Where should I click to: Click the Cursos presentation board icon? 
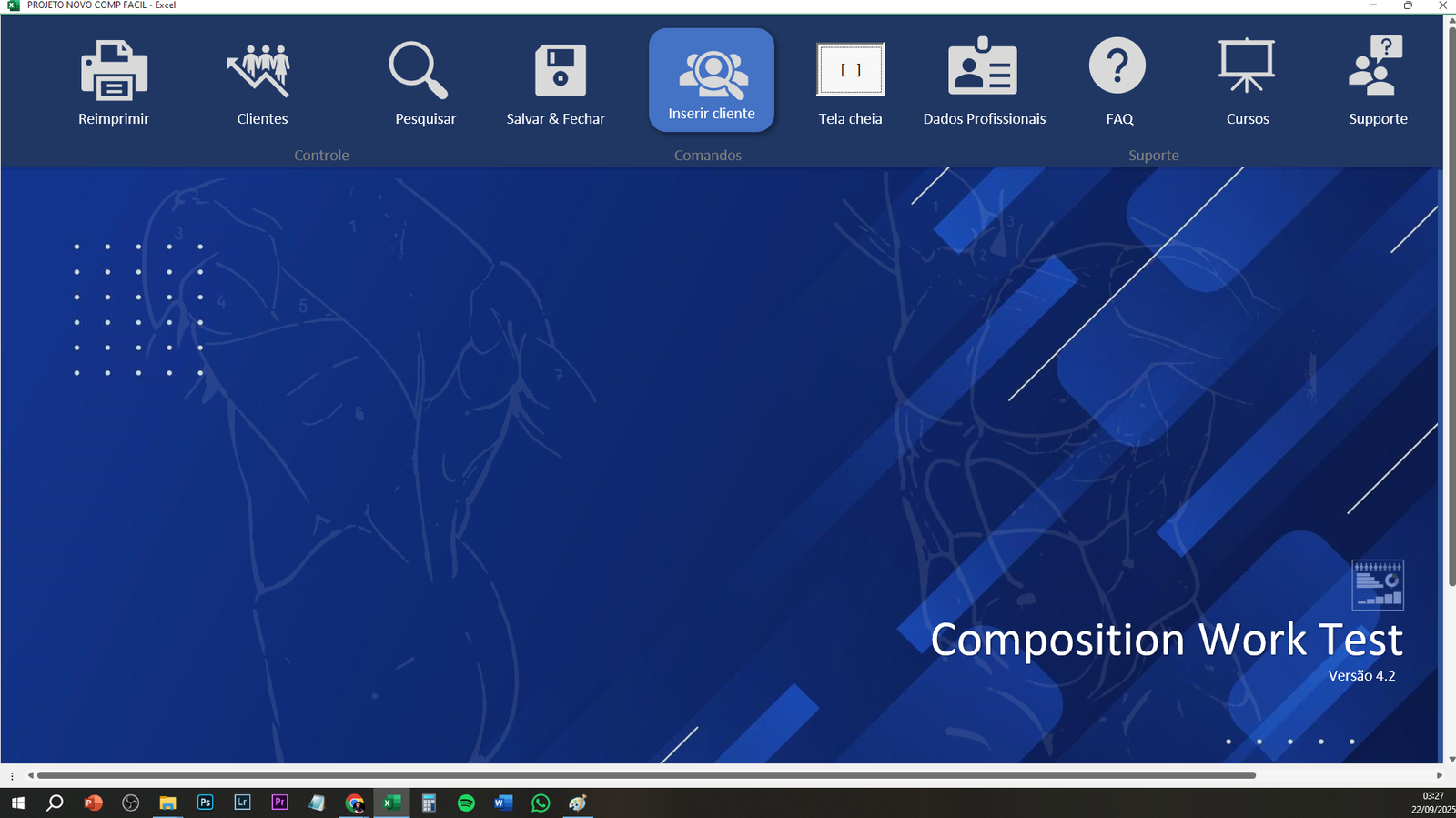click(1247, 66)
